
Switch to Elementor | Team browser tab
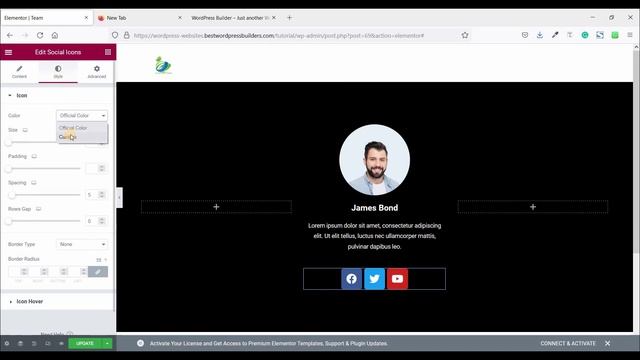coord(46,18)
